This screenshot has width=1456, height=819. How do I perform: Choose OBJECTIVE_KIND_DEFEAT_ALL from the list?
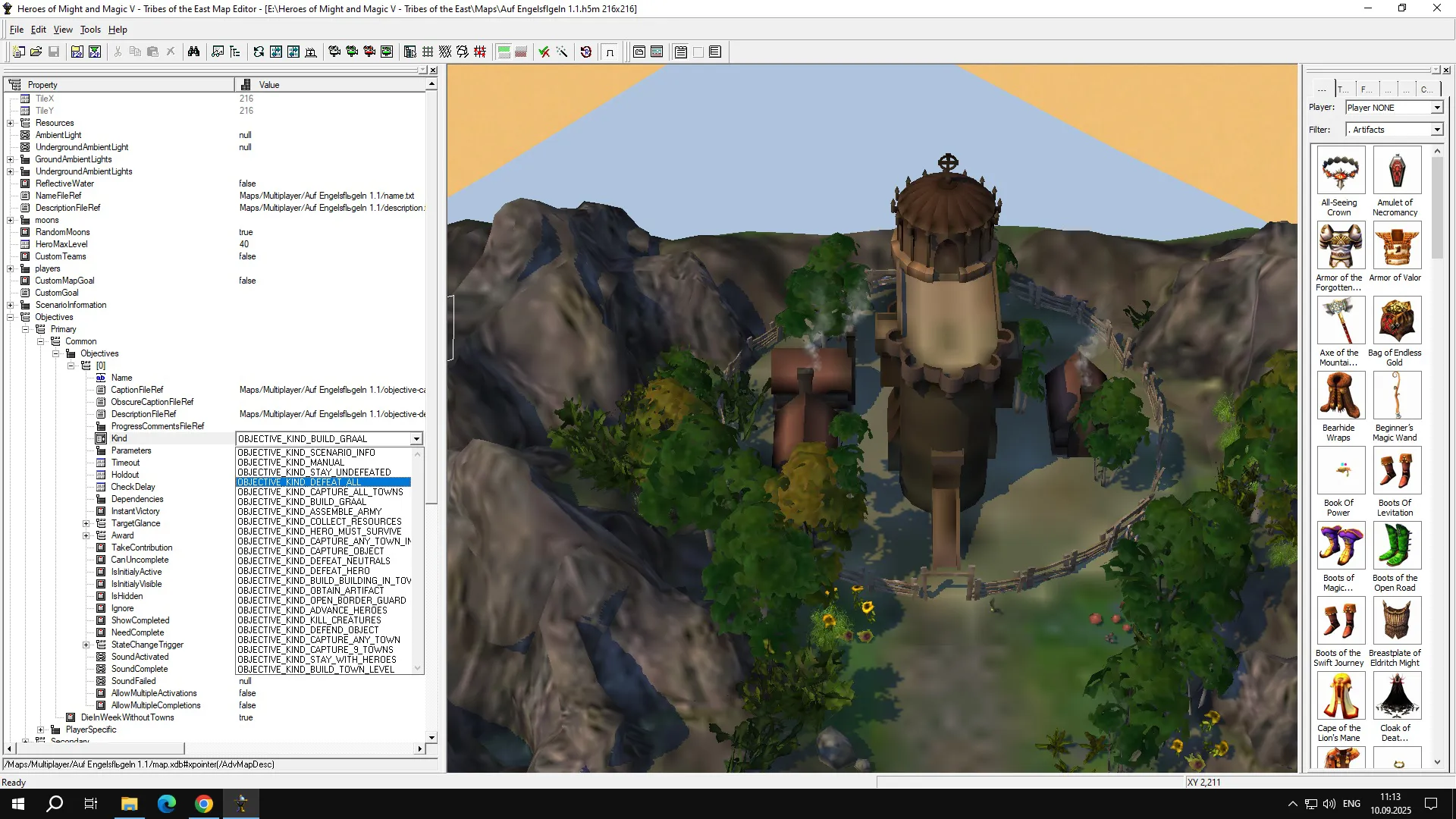pos(324,482)
